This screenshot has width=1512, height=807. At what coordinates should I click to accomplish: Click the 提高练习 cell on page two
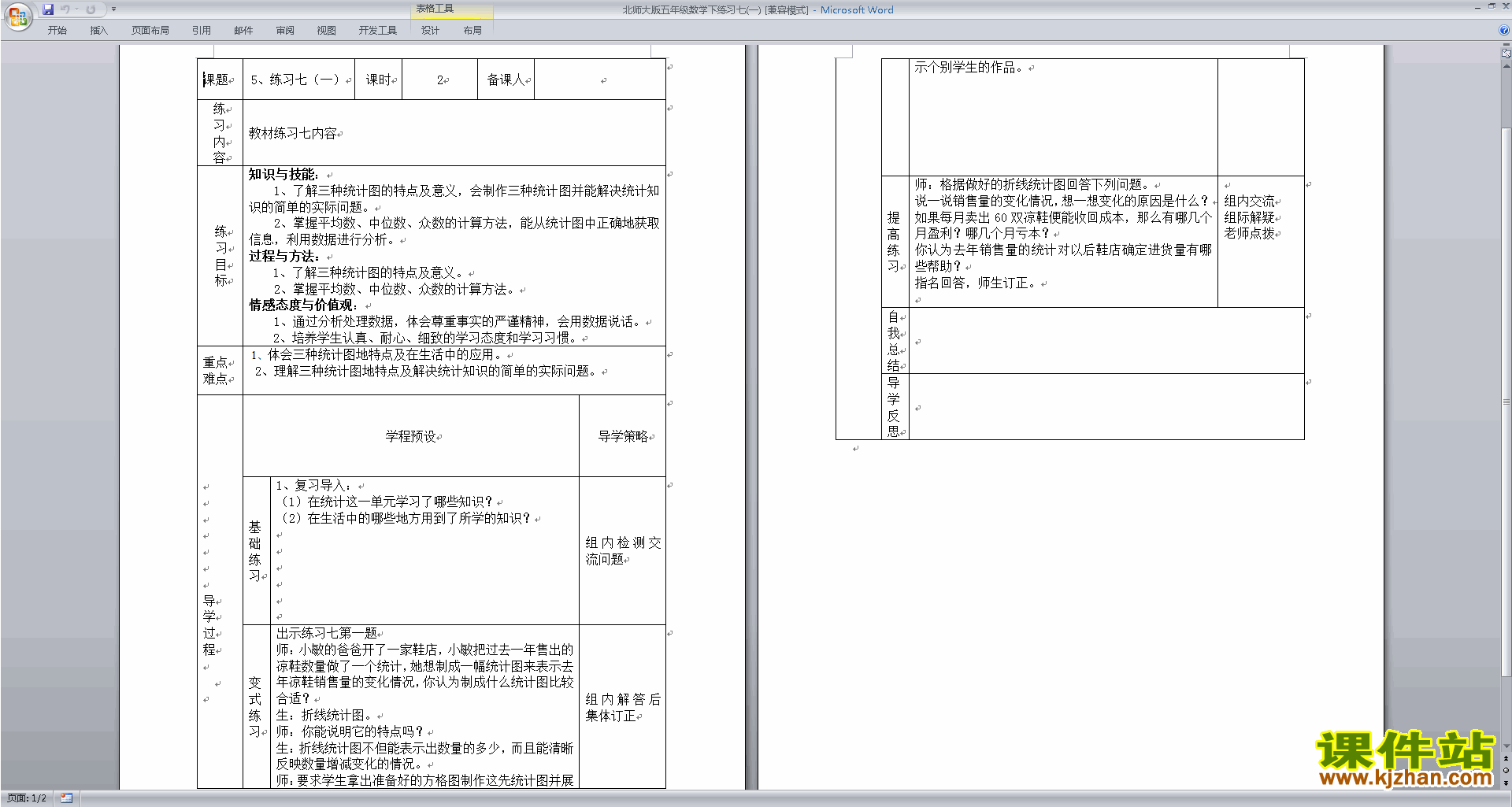click(x=895, y=242)
